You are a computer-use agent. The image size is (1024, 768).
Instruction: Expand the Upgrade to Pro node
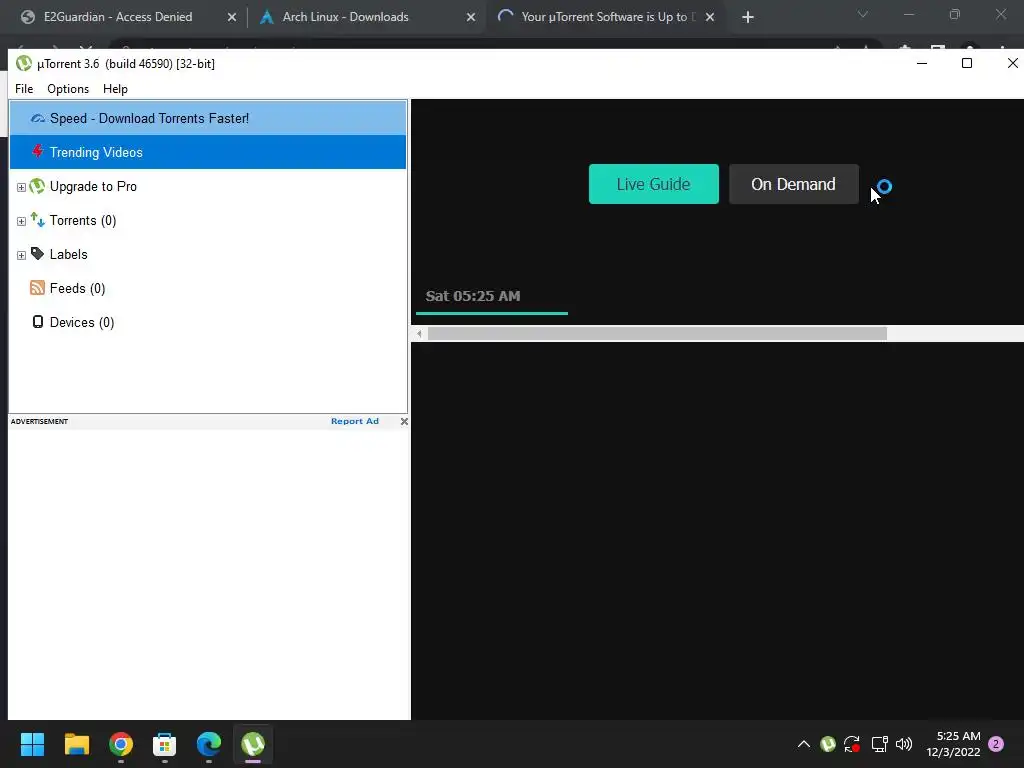(x=21, y=187)
